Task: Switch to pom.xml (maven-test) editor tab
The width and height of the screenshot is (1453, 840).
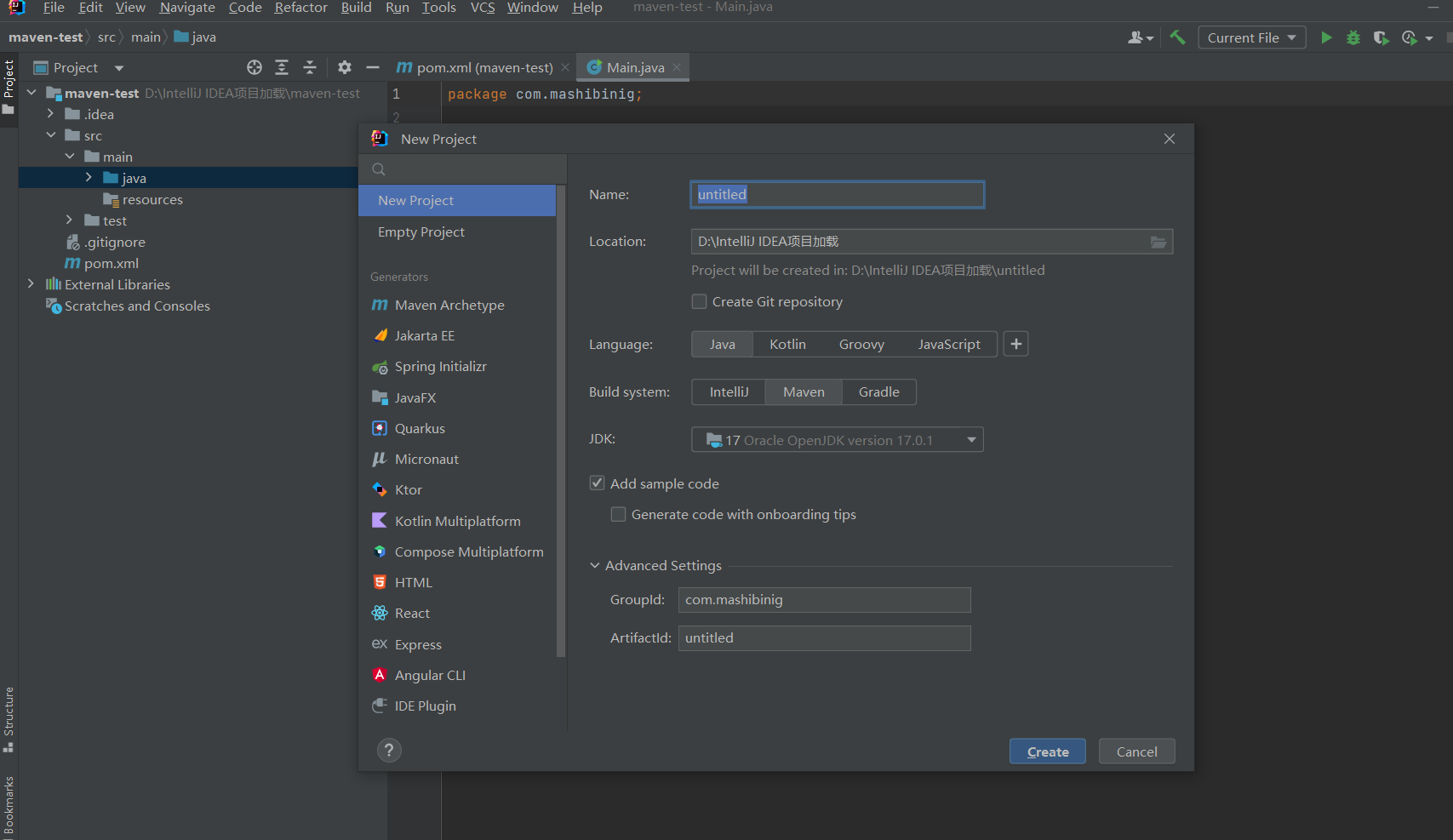Action: pos(484,67)
